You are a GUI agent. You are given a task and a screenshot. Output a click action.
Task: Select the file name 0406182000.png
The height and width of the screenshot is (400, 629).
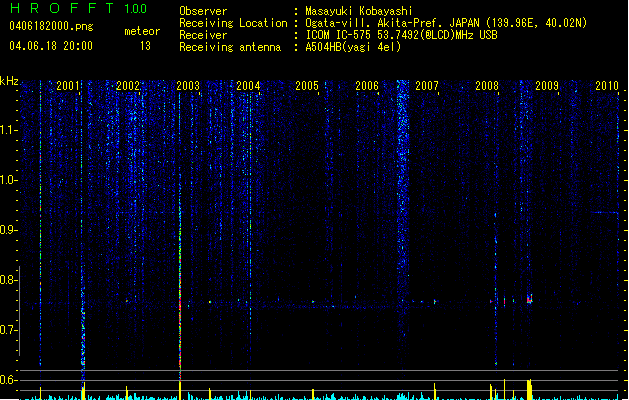click(x=51, y=26)
